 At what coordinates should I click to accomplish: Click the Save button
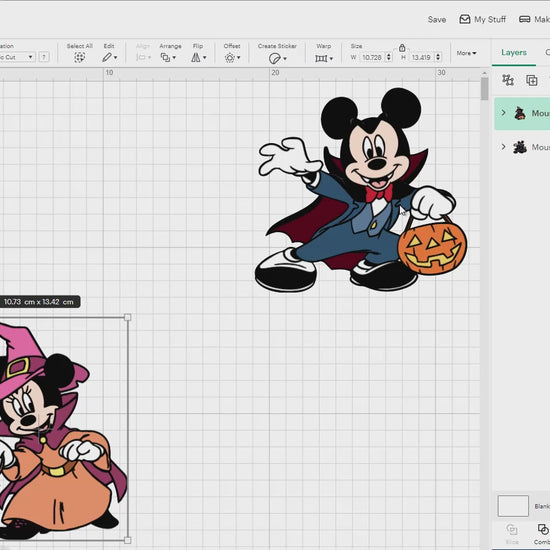pos(437,20)
